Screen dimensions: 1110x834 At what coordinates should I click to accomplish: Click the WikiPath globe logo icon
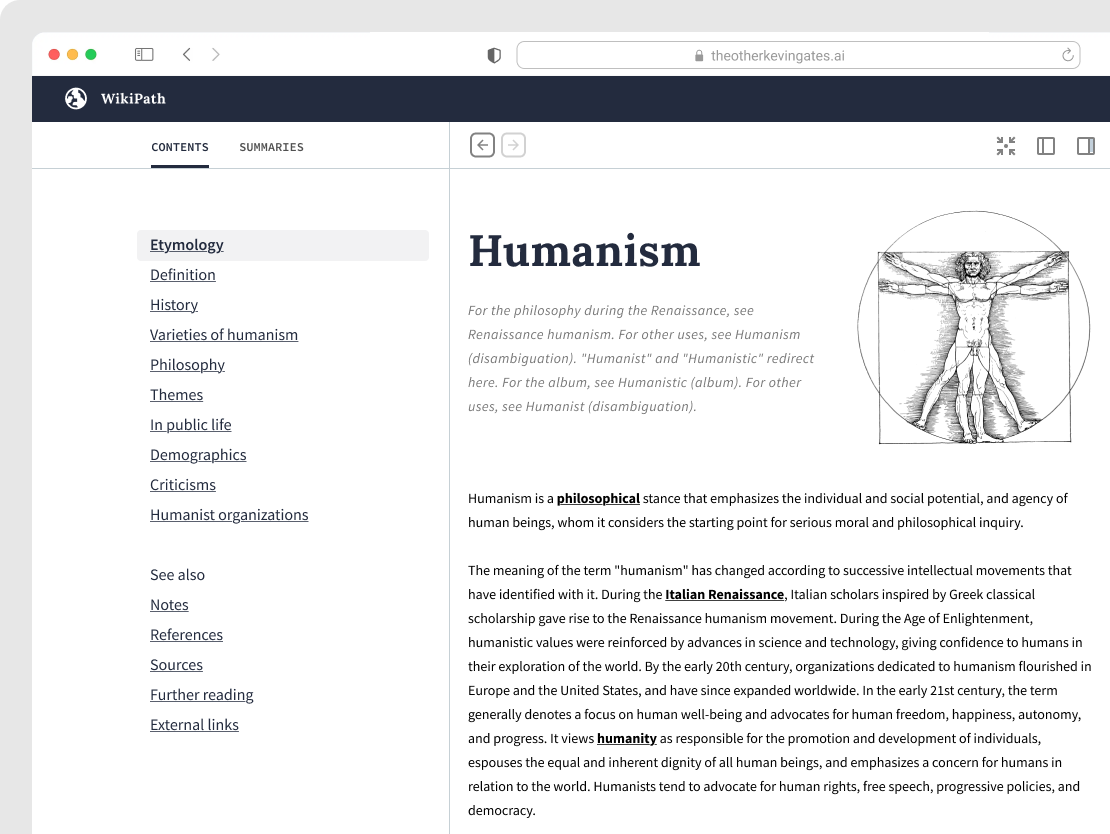pyautogui.click(x=76, y=98)
